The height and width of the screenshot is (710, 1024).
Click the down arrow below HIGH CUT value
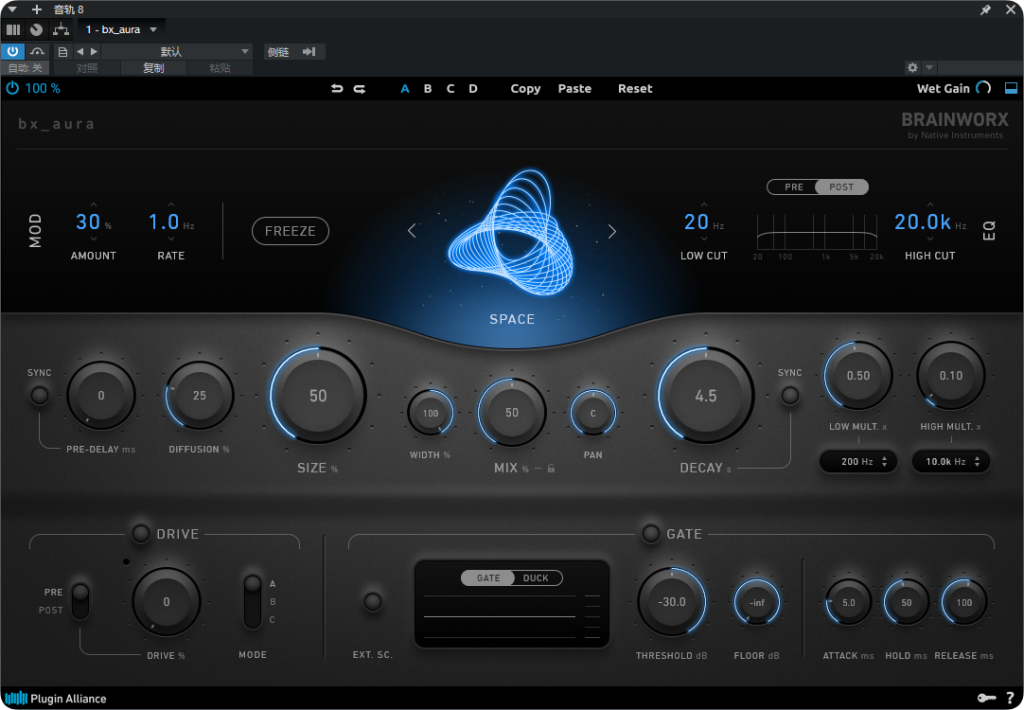point(930,240)
